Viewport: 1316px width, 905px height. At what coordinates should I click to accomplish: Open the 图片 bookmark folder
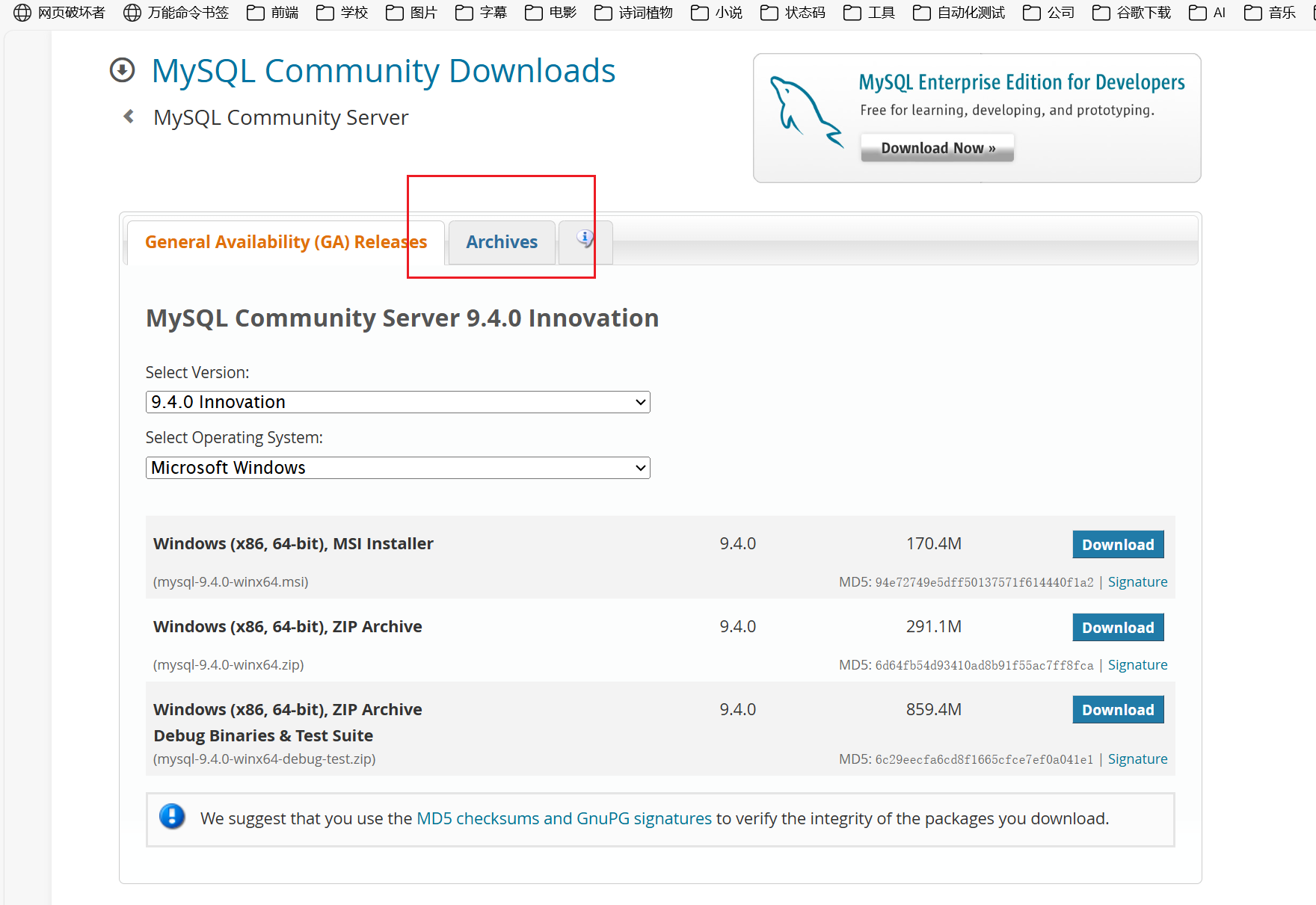click(412, 13)
